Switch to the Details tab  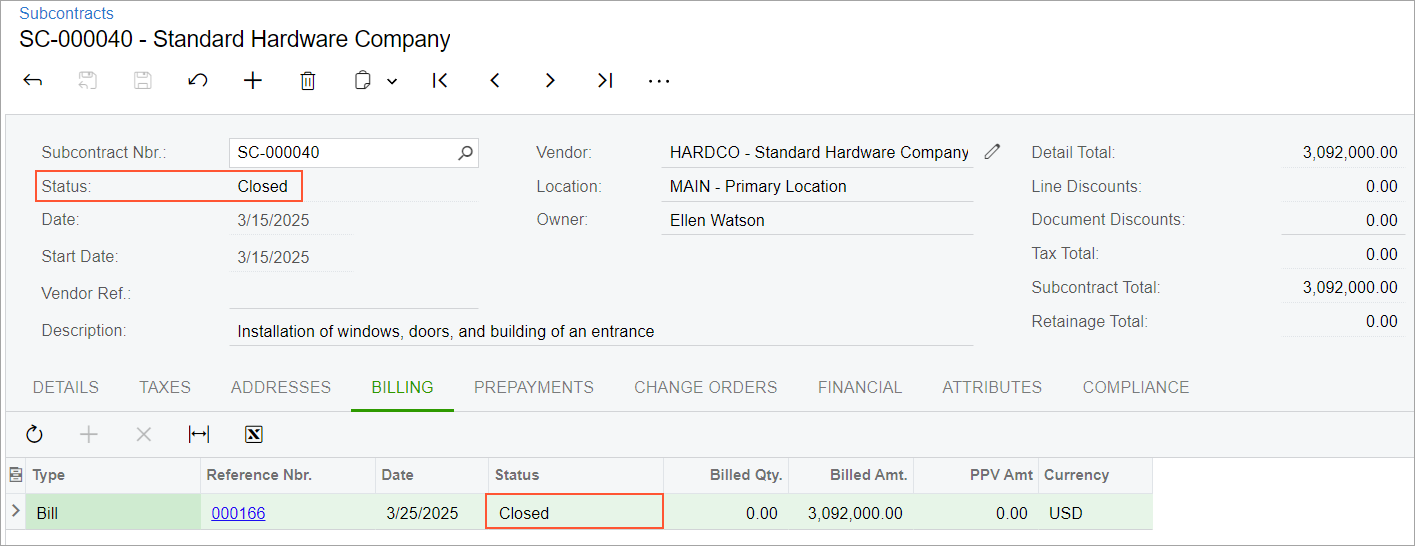point(66,387)
